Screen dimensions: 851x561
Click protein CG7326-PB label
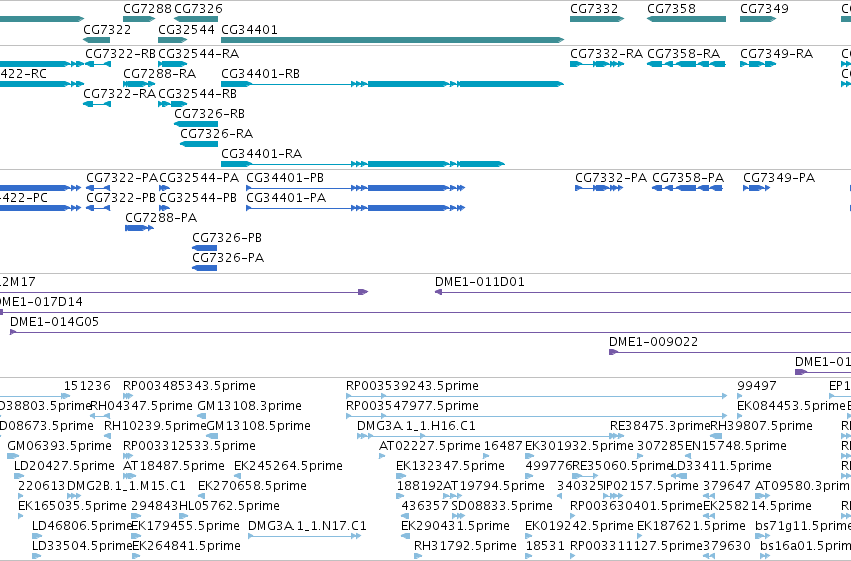tap(227, 237)
